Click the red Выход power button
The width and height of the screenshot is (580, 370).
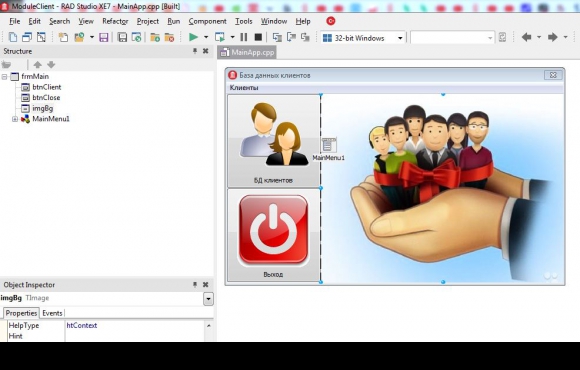click(x=273, y=235)
